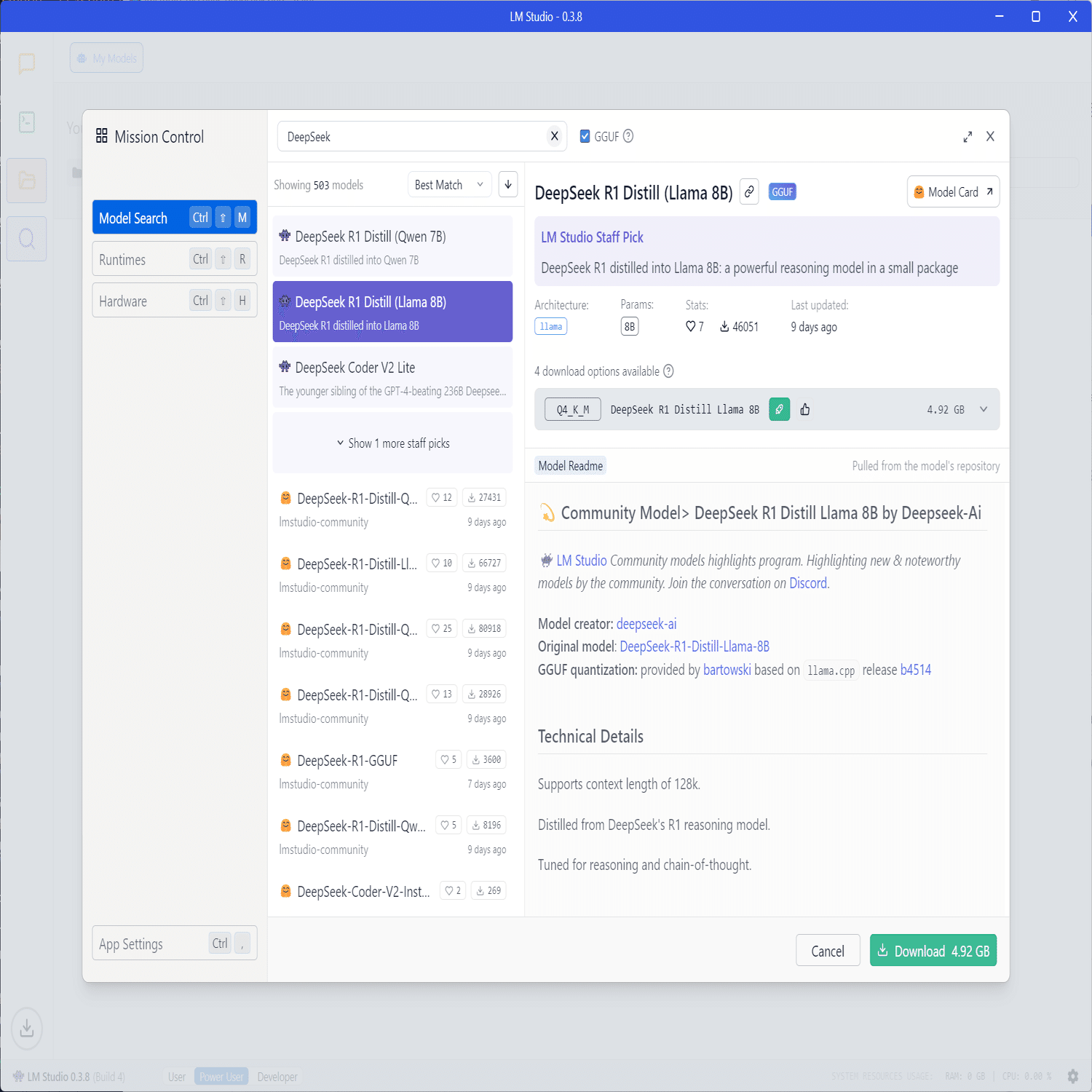Reverse the sort direction arrow
The image size is (1092, 1092).
click(x=508, y=184)
